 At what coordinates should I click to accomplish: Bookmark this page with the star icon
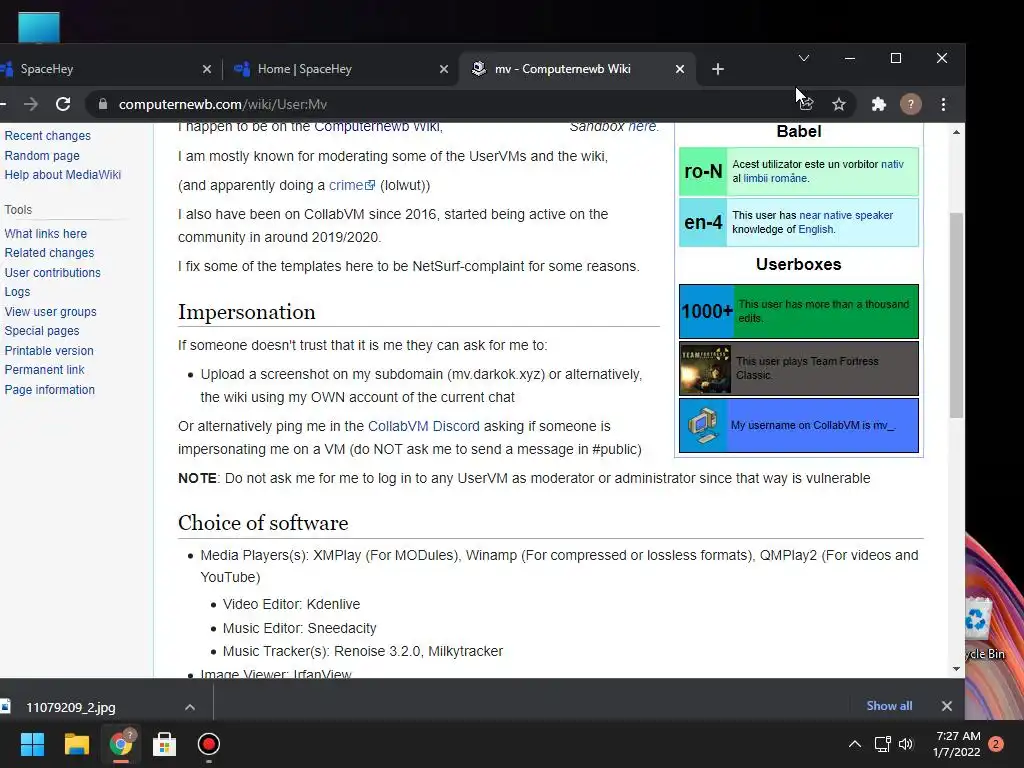tap(839, 104)
